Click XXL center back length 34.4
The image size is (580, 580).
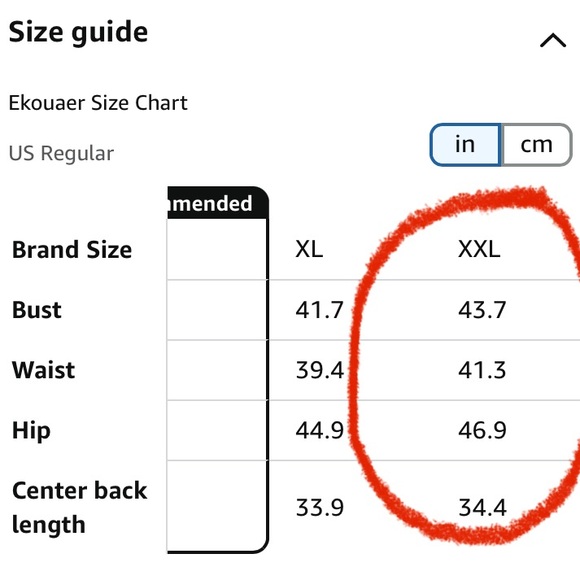pos(482,508)
